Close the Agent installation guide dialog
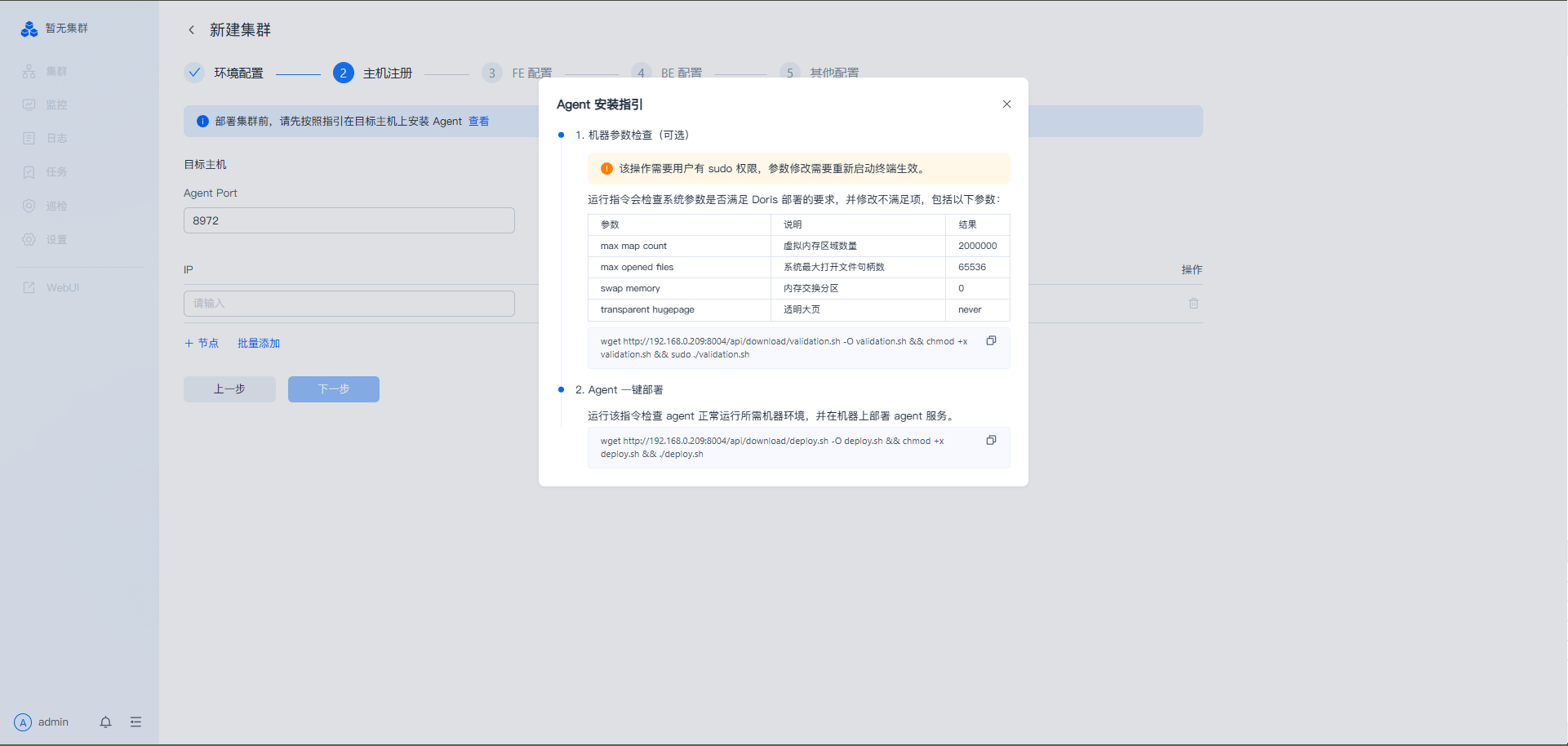Viewport: 1568px width, 746px height. pos(1006,104)
